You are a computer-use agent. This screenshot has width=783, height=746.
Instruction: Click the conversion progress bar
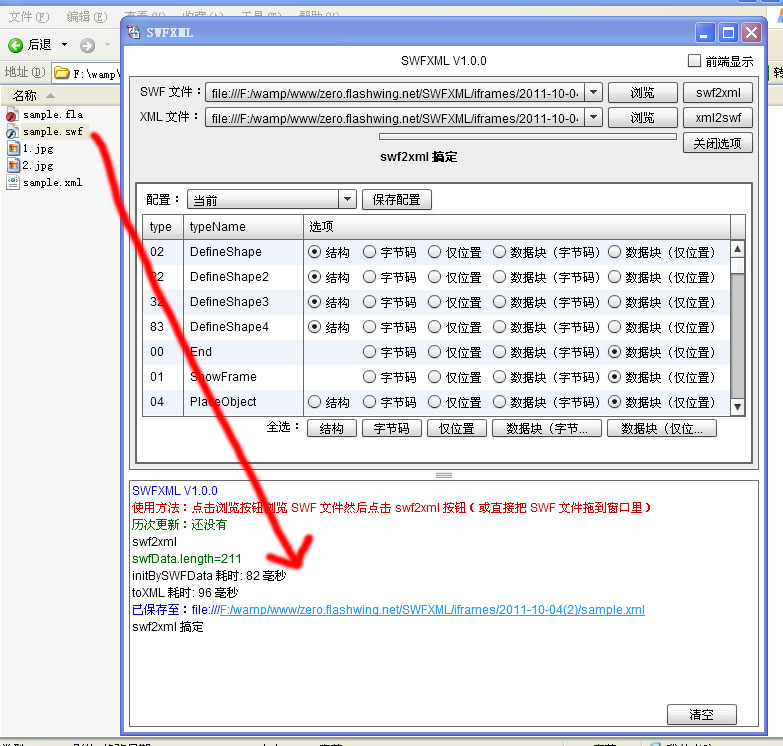coord(528,136)
